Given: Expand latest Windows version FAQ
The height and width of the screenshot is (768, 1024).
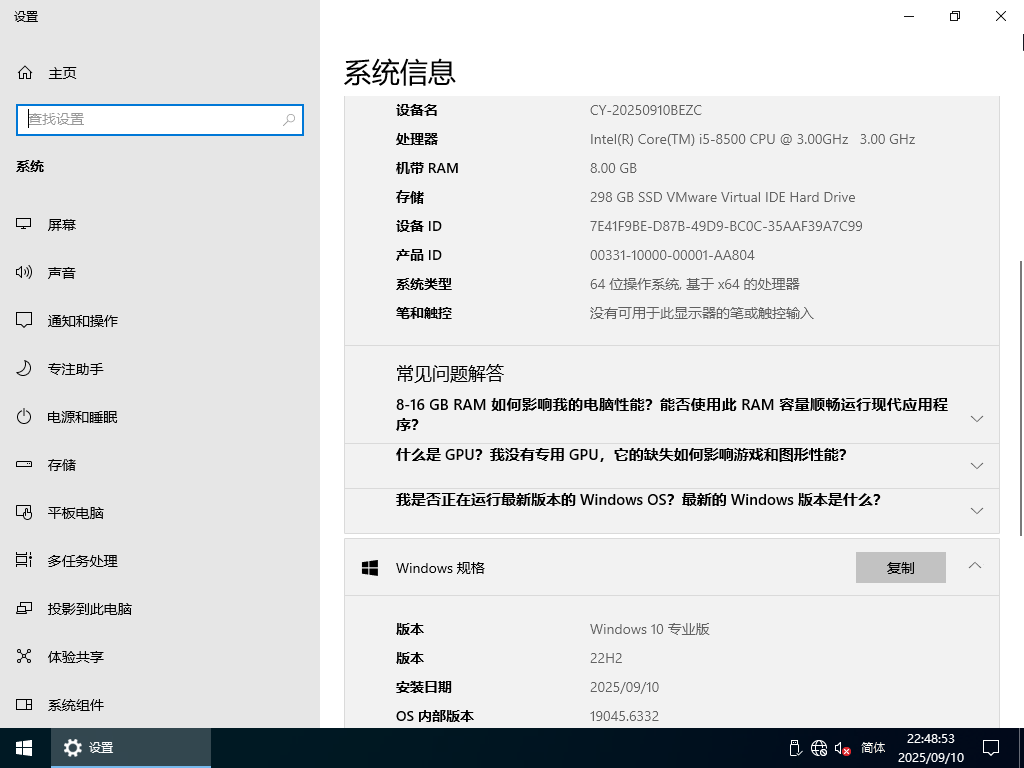Looking at the screenshot, I should tap(977, 510).
